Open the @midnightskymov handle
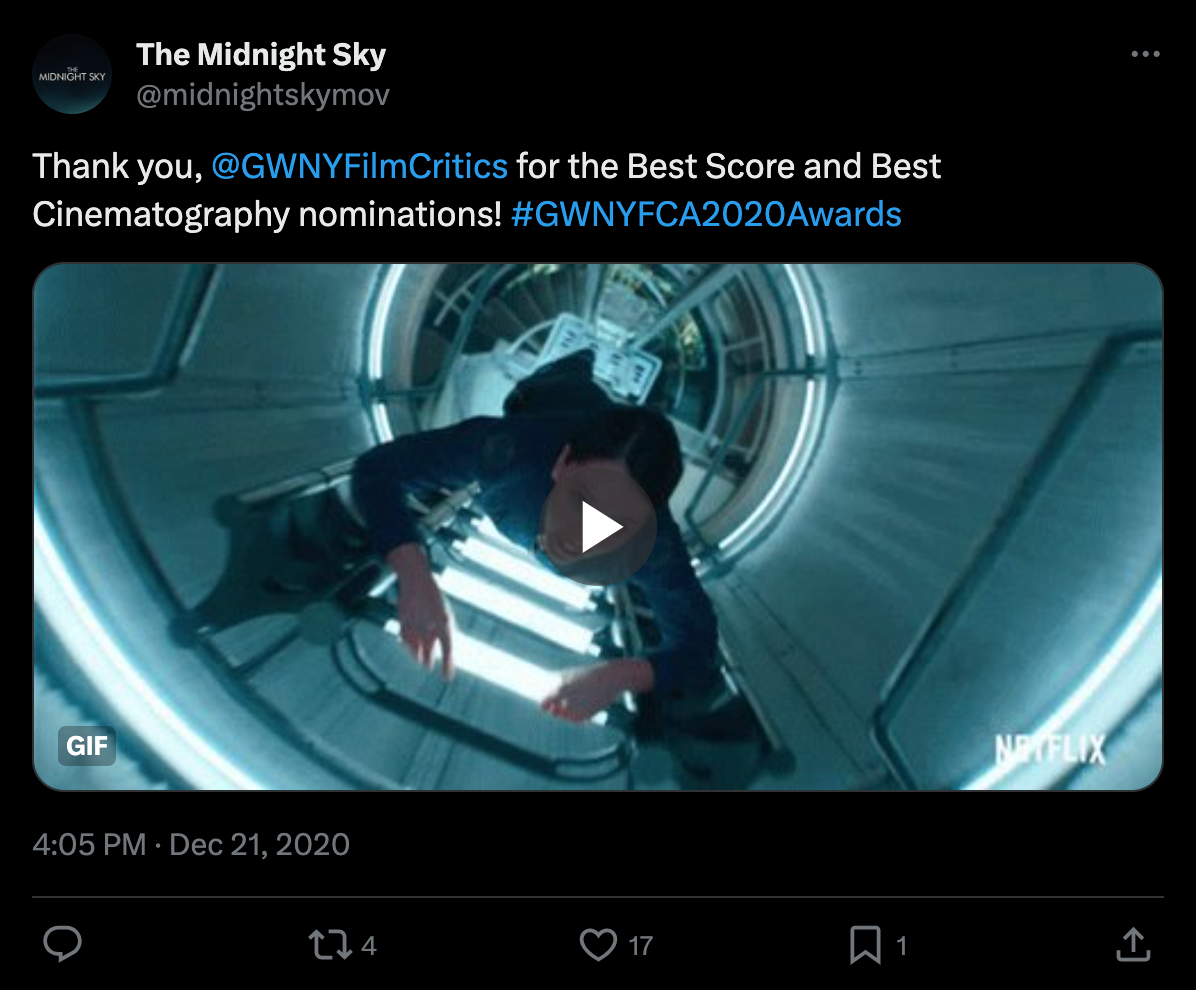 pos(262,95)
